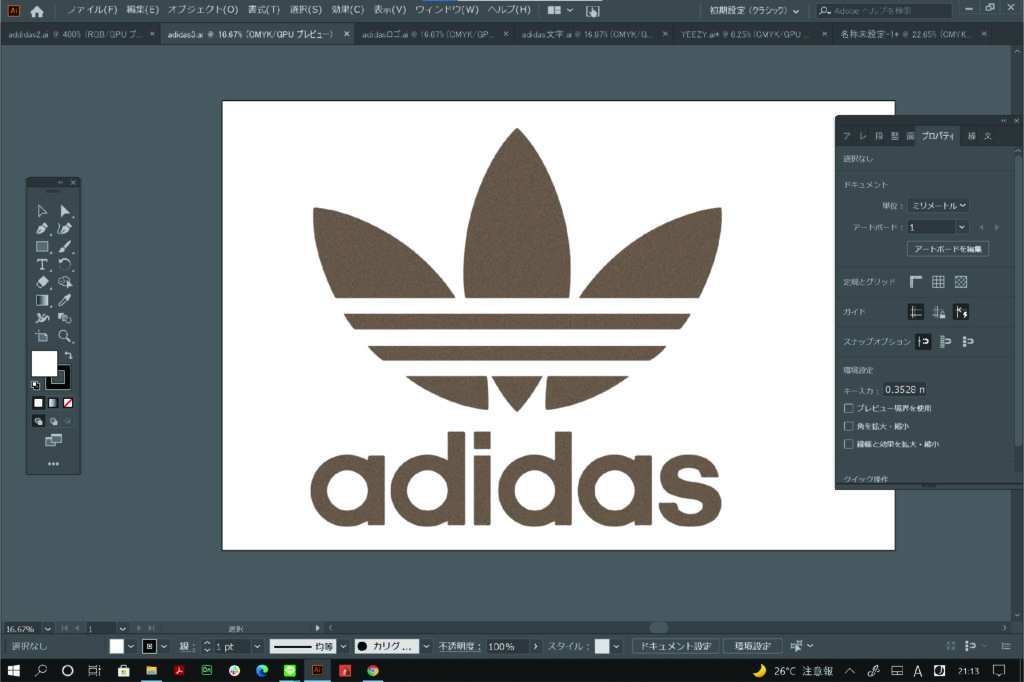Open the 効果(C) menu

349,10
